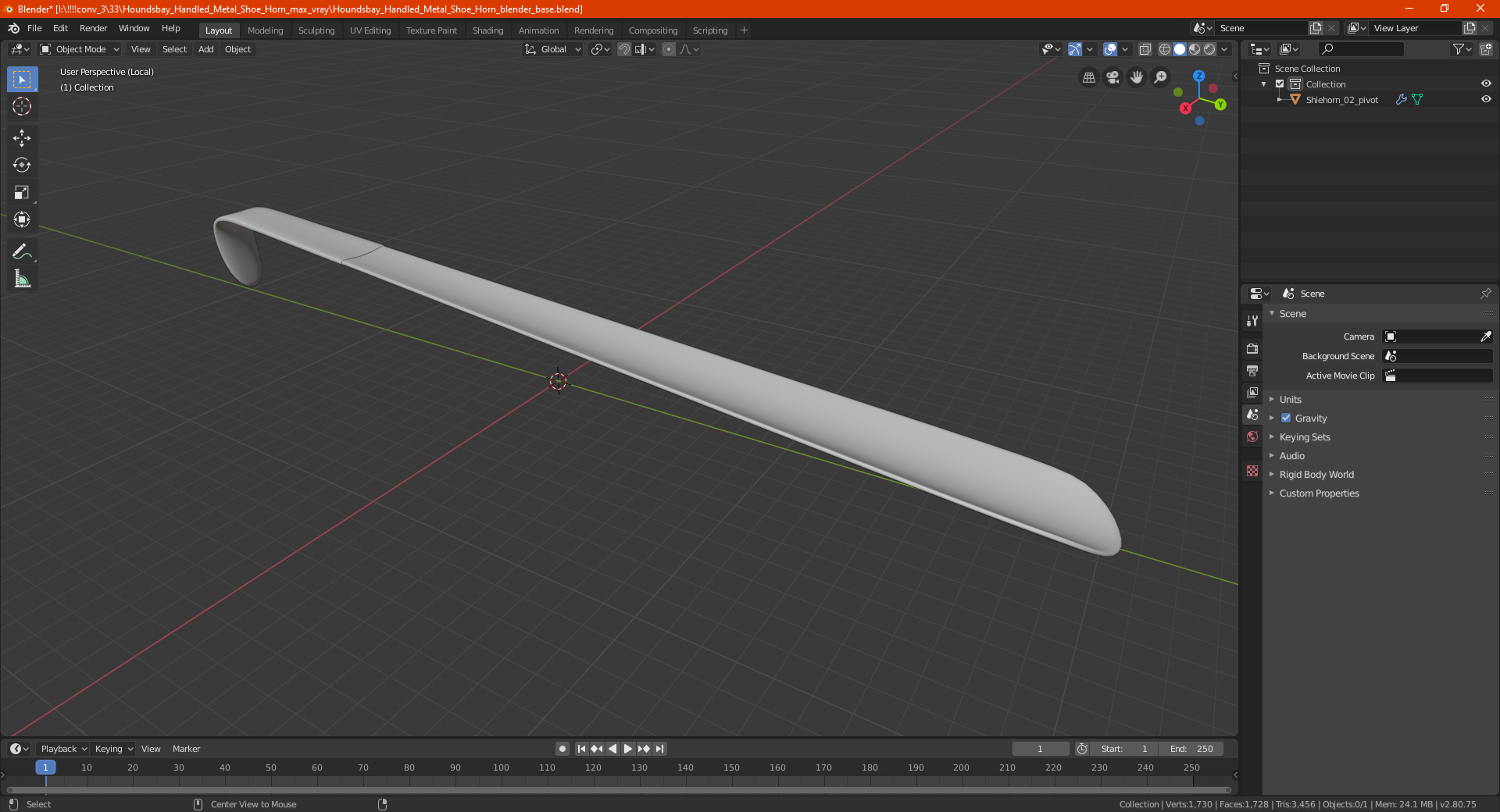The height and width of the screenshot is (812, 1500).
Task: Switch to the UV Editing workspace tab
Action: 370,30
